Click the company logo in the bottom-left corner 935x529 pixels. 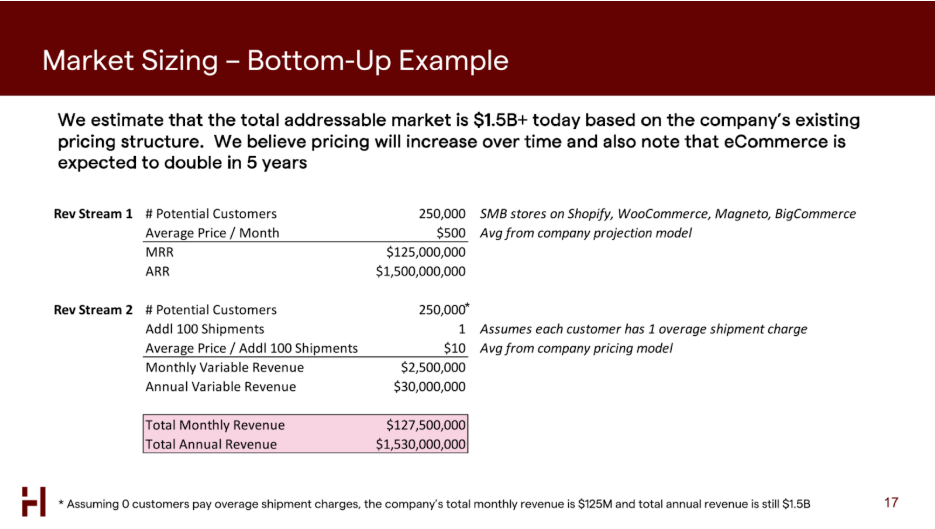[x=34, y=501]
